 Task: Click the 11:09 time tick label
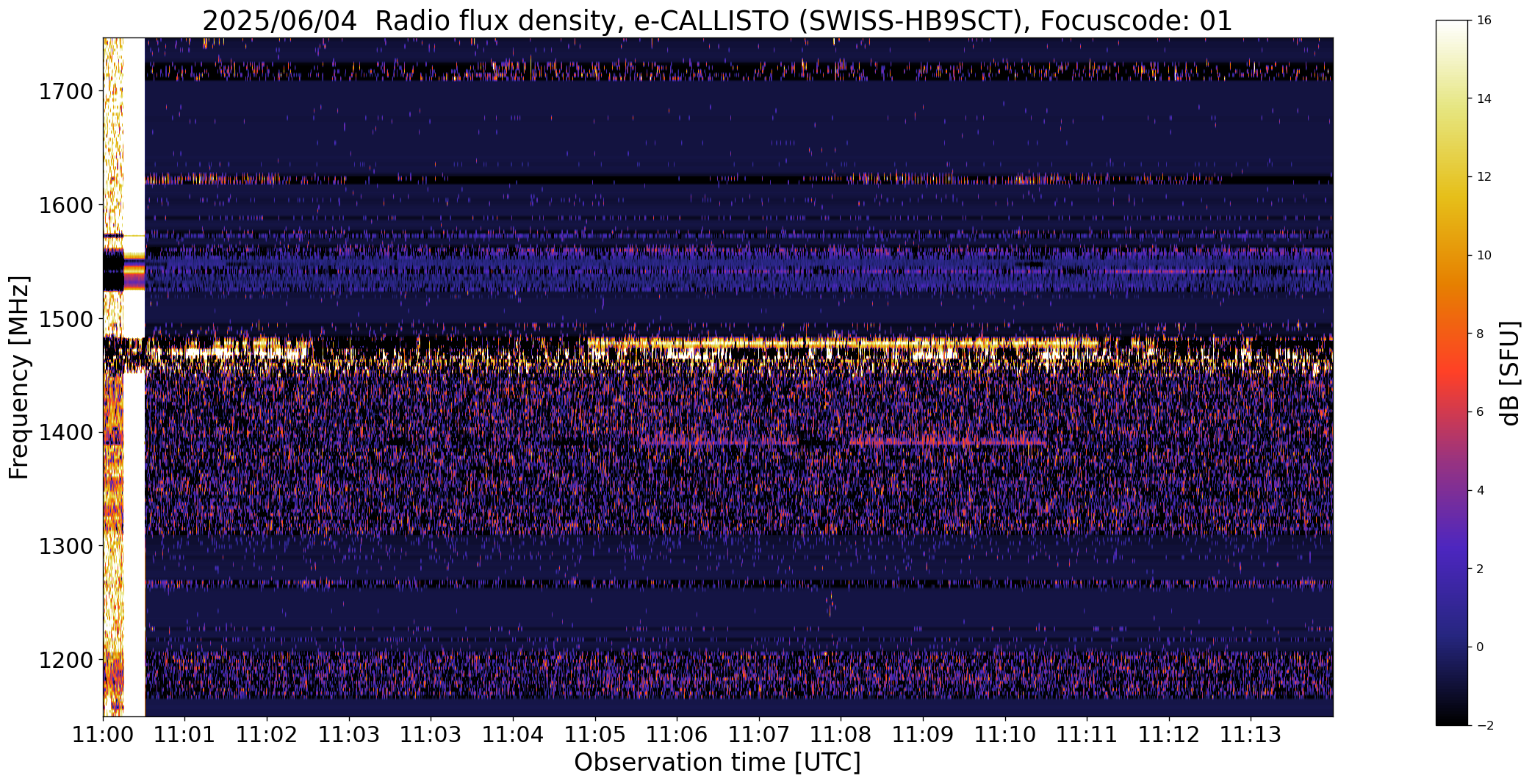pyautogui.click(x=923, y=735)
